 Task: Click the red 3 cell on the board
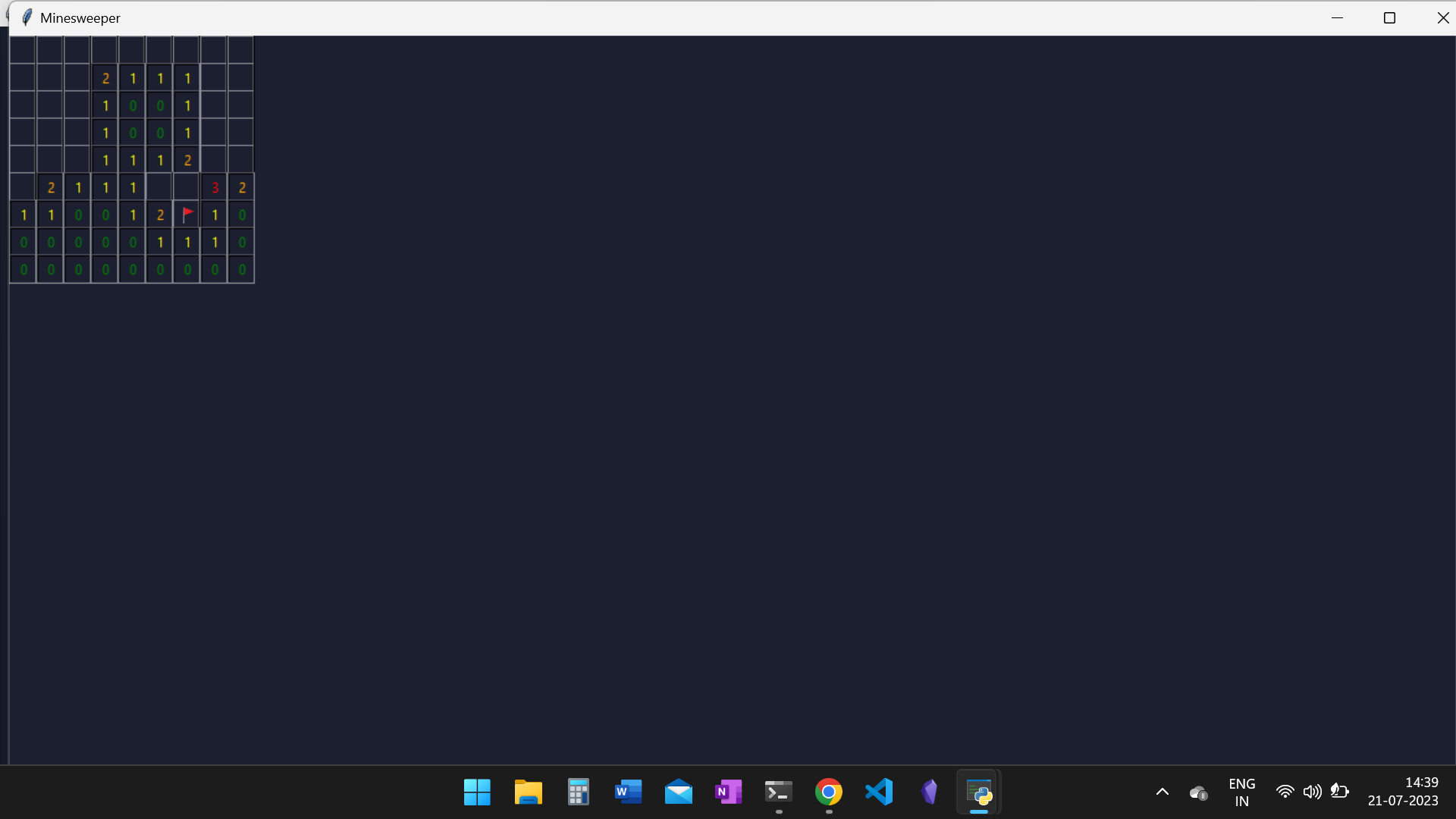click(215, 187)
